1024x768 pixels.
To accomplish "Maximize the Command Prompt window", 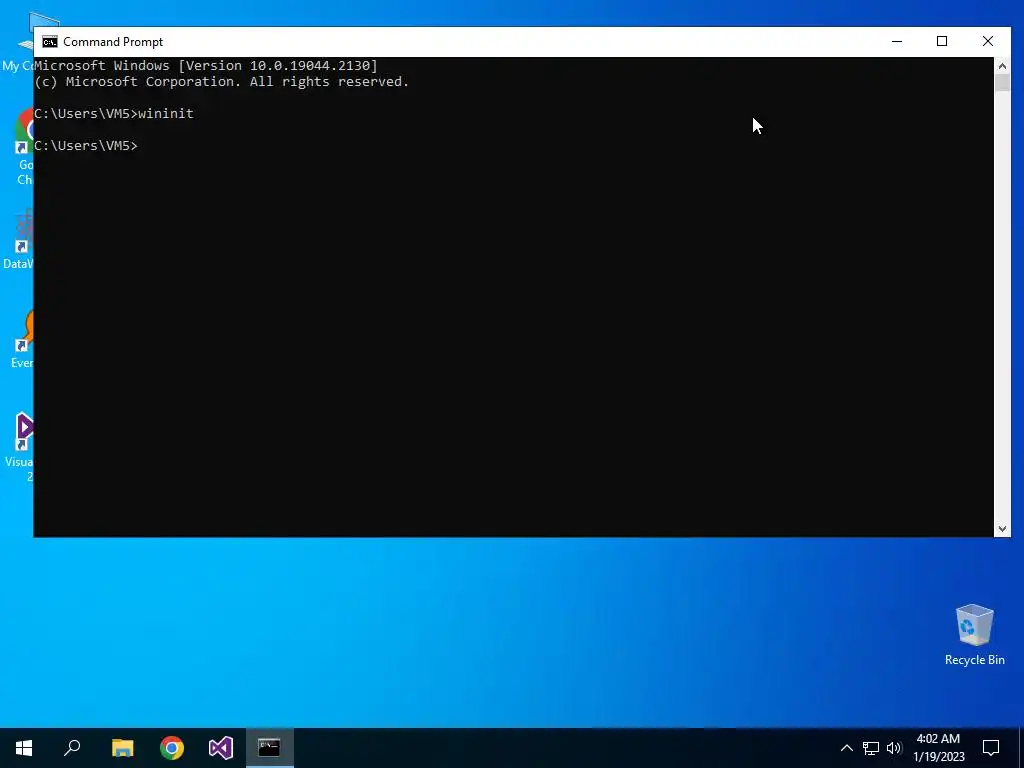I will tap(942, 41).
